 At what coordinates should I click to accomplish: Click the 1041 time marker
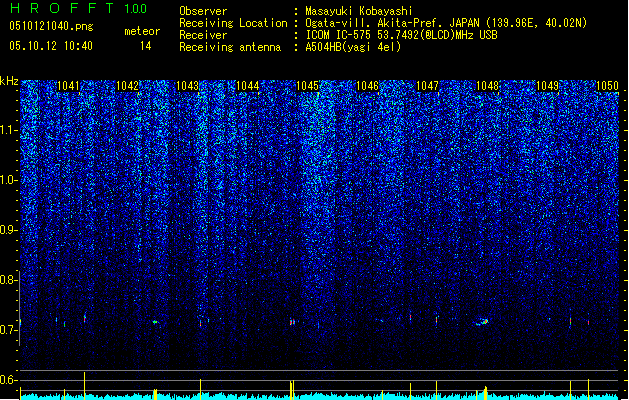pyautogui.click(x=68, y=86)
